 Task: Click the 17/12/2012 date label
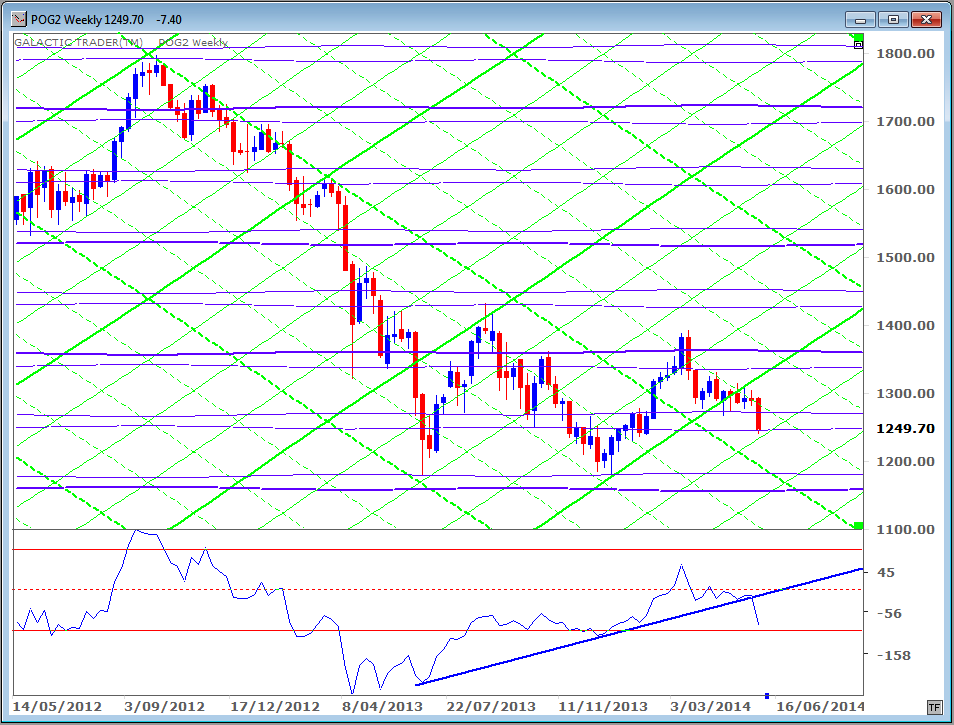(x=275, y=707)
